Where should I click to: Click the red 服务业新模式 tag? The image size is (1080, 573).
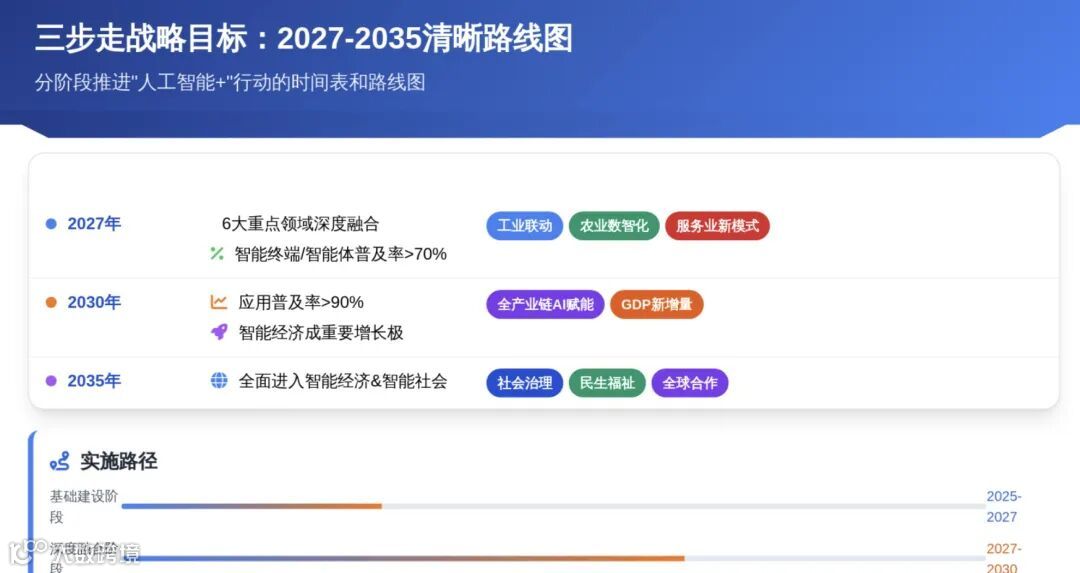click(717, 226)
